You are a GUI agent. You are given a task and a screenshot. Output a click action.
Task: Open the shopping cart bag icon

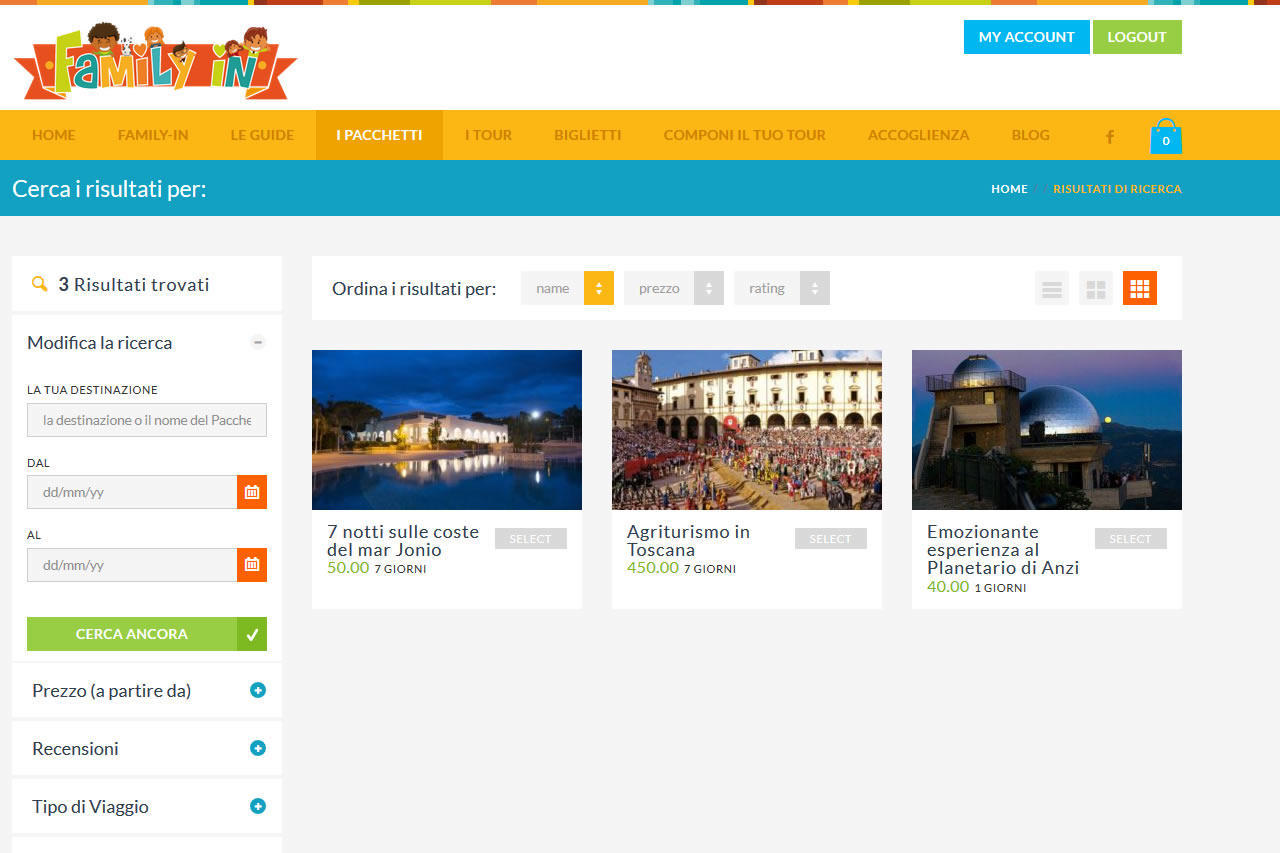point(1165,137)
